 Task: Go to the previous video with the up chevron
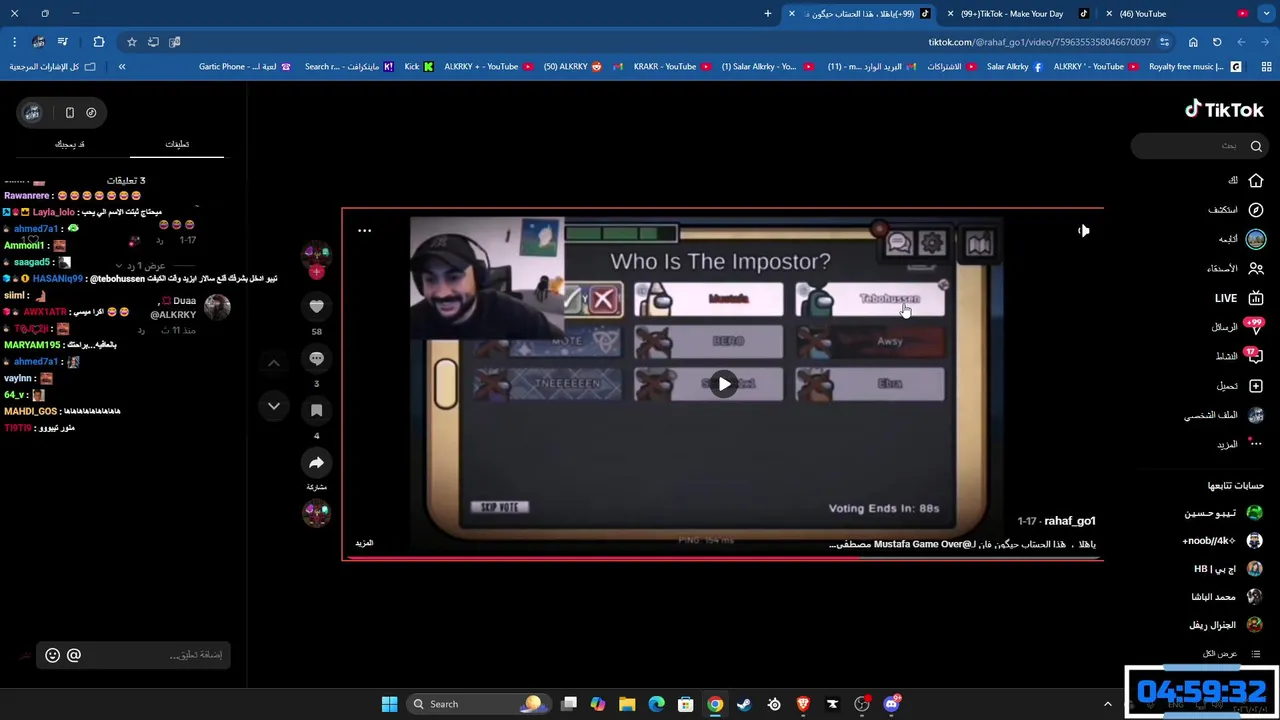(x=273, y=363)
